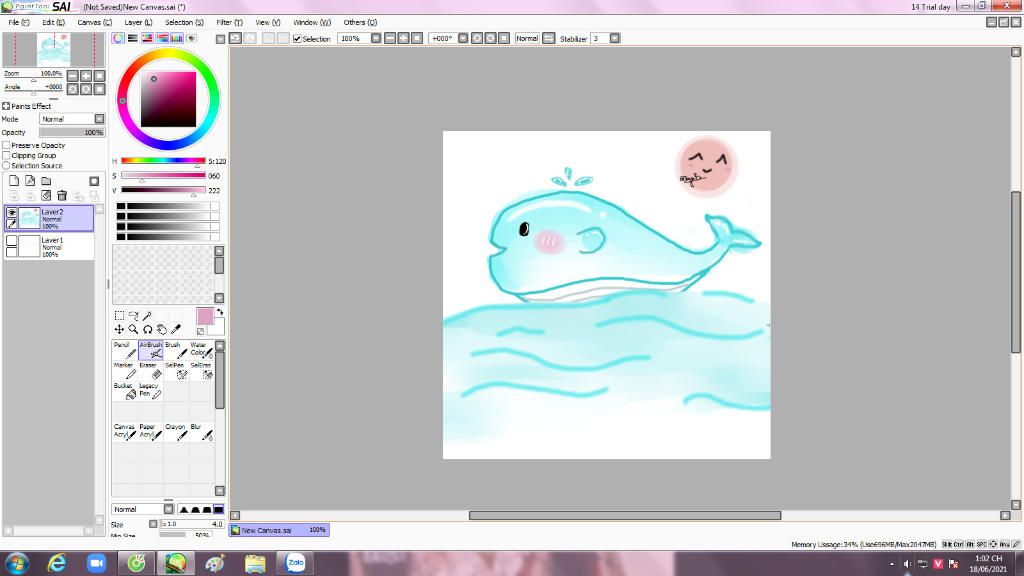Open the File menu
The width and height of the screenshot is (1024, 576).
(x=18, y=22)
